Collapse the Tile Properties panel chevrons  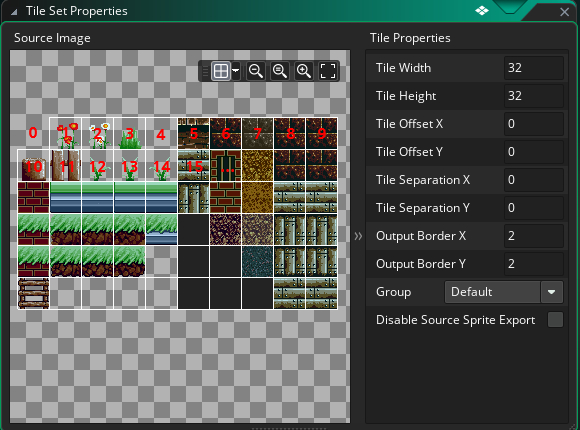(358, 236)
